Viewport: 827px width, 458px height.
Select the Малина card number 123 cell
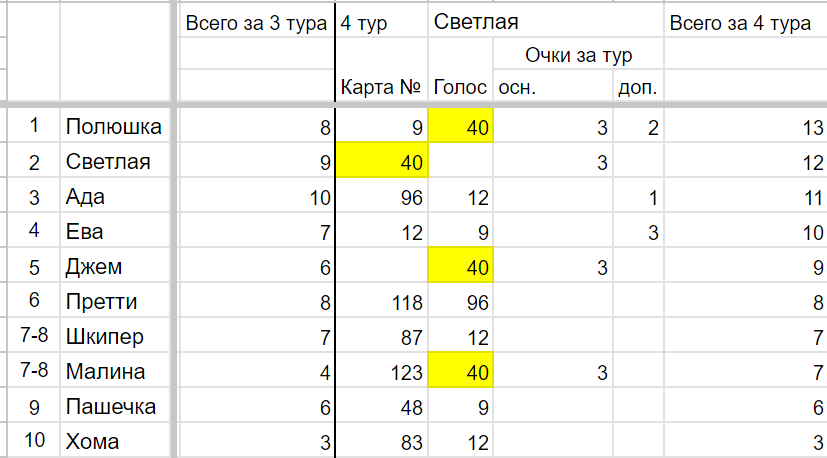tap(381, 370)
